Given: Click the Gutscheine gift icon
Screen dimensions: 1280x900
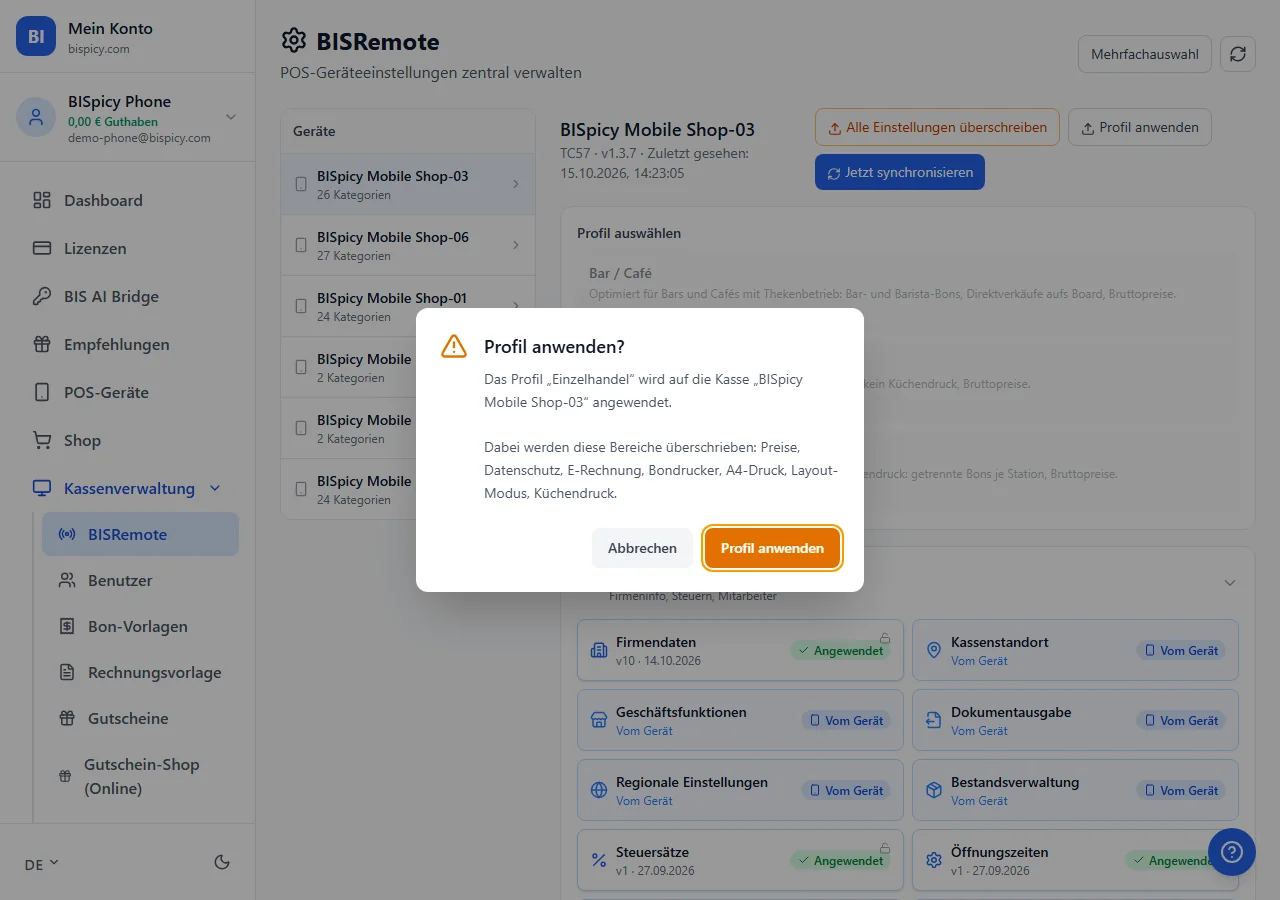Looking at the screenshot, I should pyautogui.click(x=67, y=718).
